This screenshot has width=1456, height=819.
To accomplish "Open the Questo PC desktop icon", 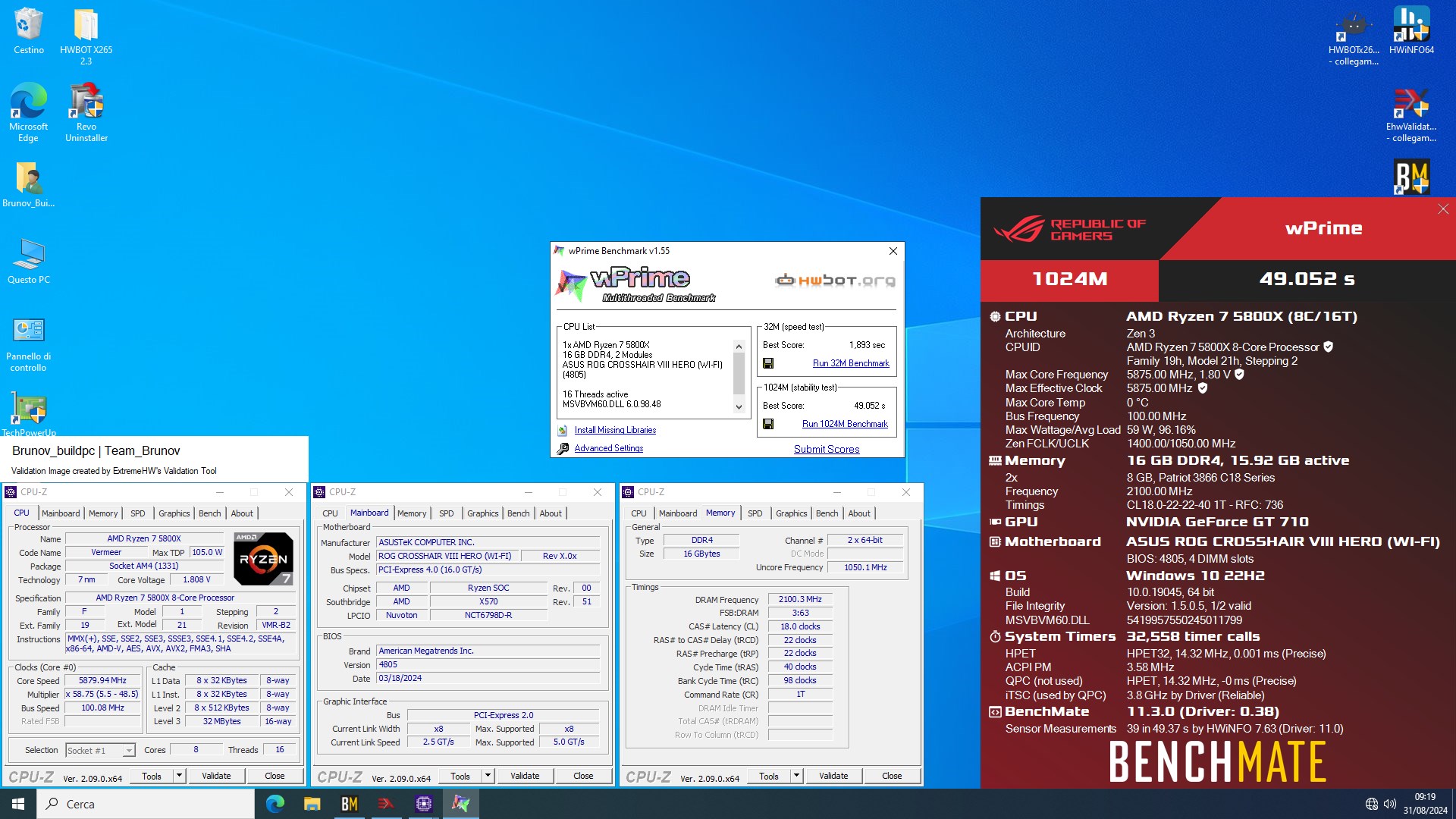I will click(x=29, y=261).
